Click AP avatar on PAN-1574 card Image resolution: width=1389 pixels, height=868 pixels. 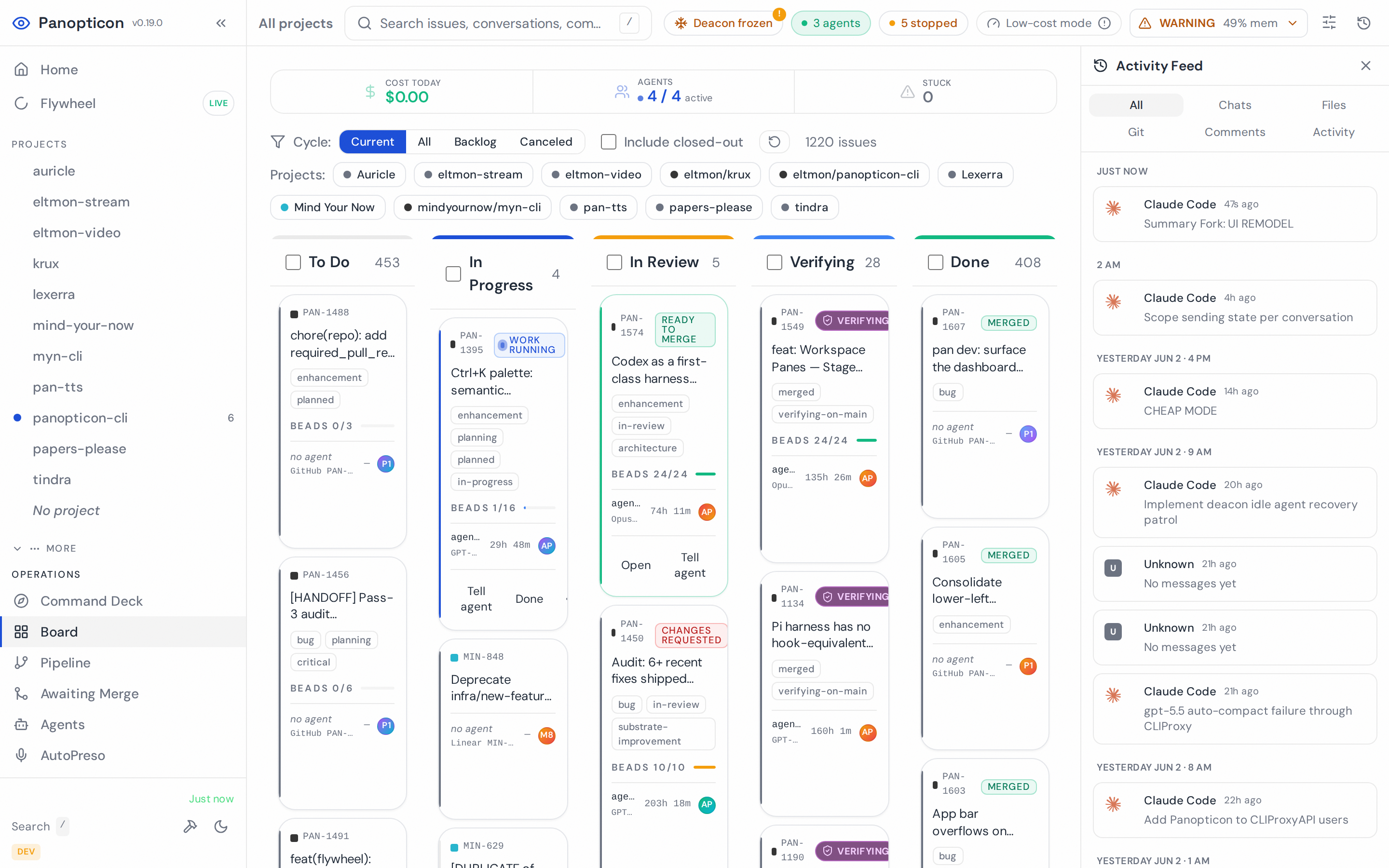[x=707, y=512]
